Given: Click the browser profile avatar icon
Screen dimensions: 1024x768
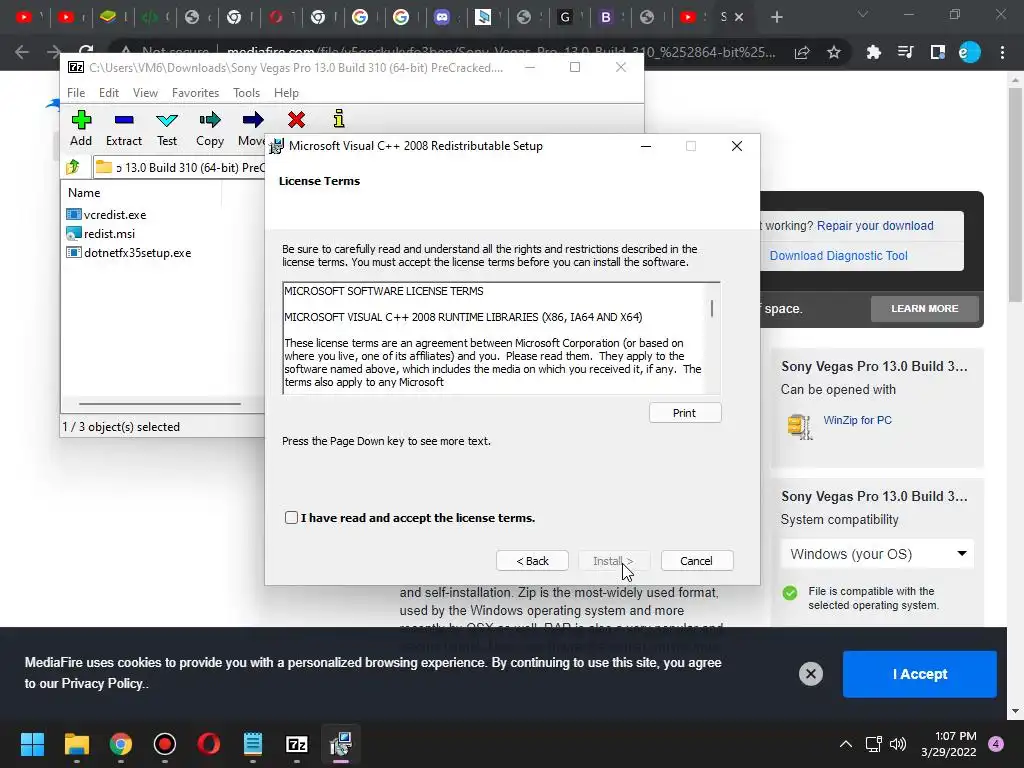Looking at the screenshot, I should pyautogui.click(x=970, y=52).
